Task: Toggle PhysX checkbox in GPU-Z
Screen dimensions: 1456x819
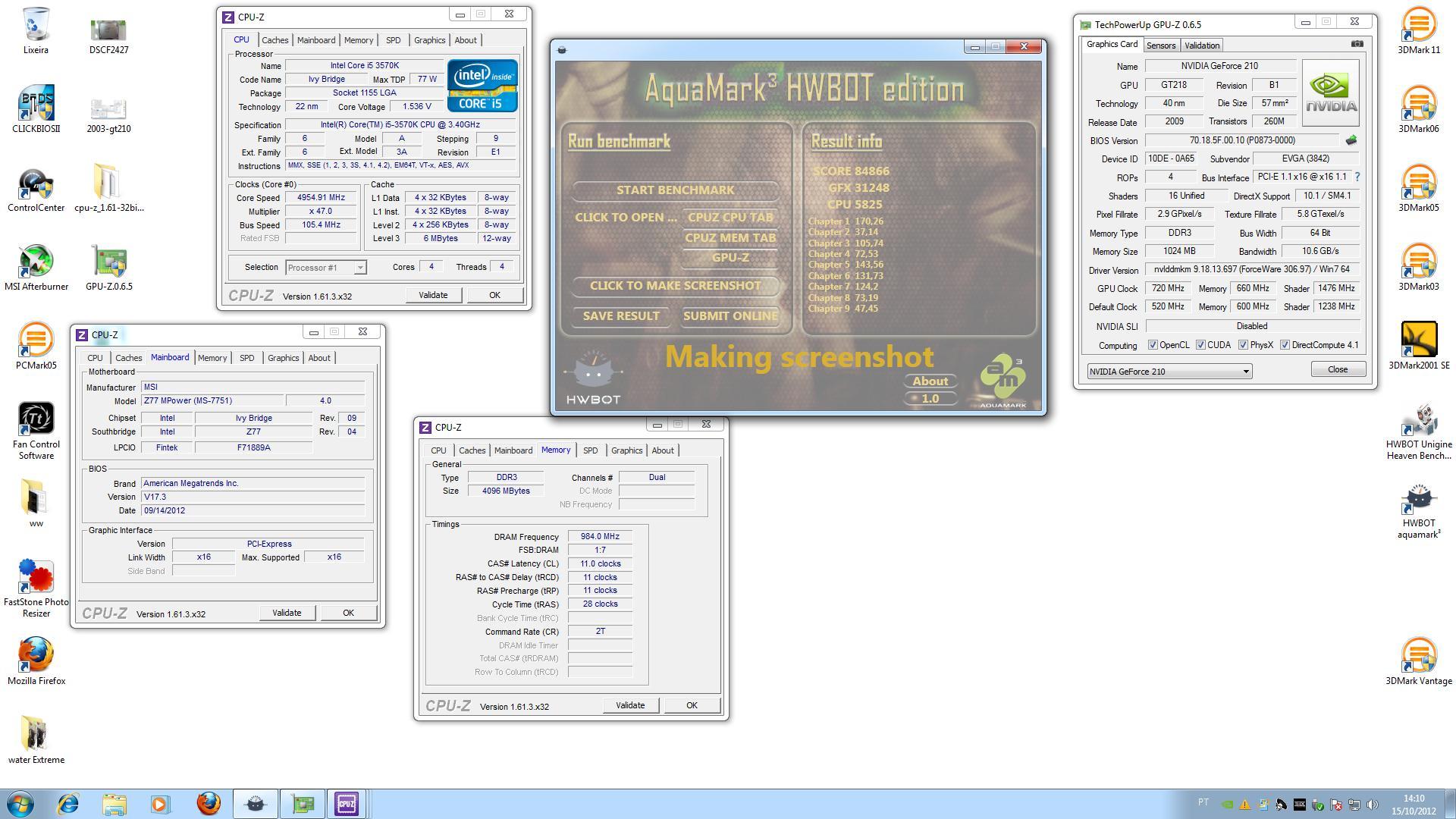Action: [x=1243, y=345]
